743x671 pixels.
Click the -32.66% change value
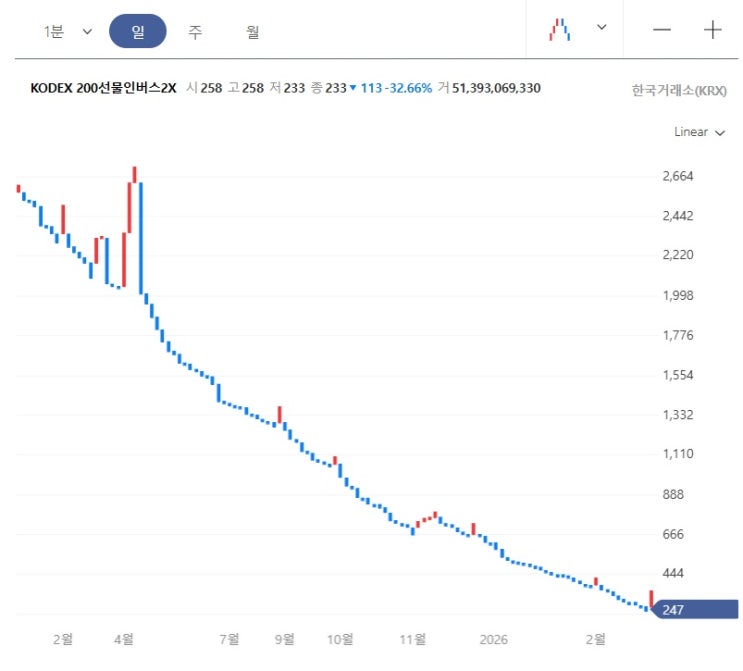click(x=408, y=88)
